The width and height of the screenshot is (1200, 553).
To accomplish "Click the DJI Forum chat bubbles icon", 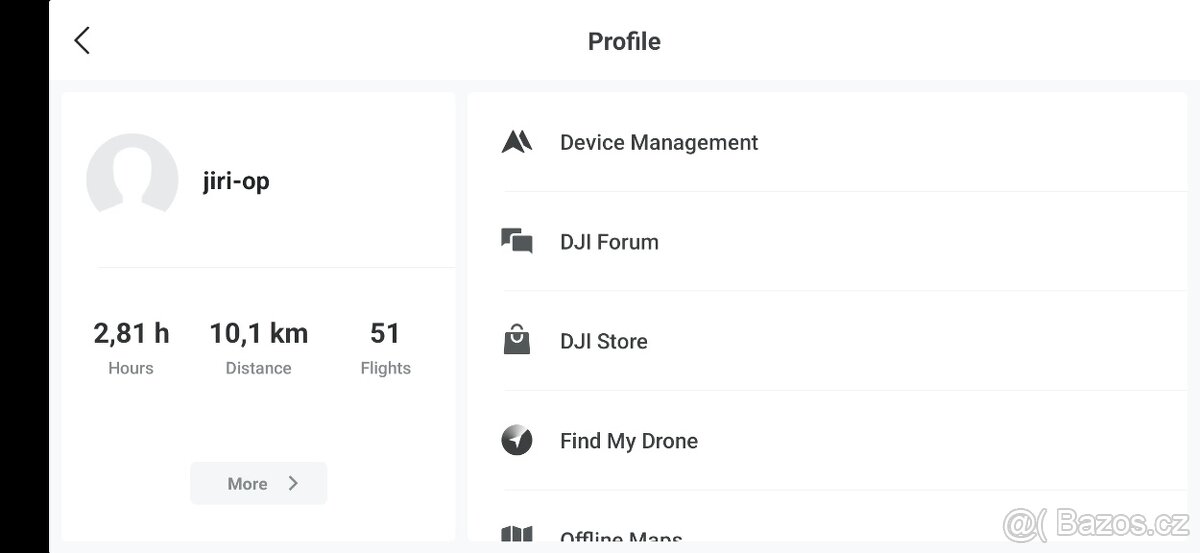I will 517,241.
